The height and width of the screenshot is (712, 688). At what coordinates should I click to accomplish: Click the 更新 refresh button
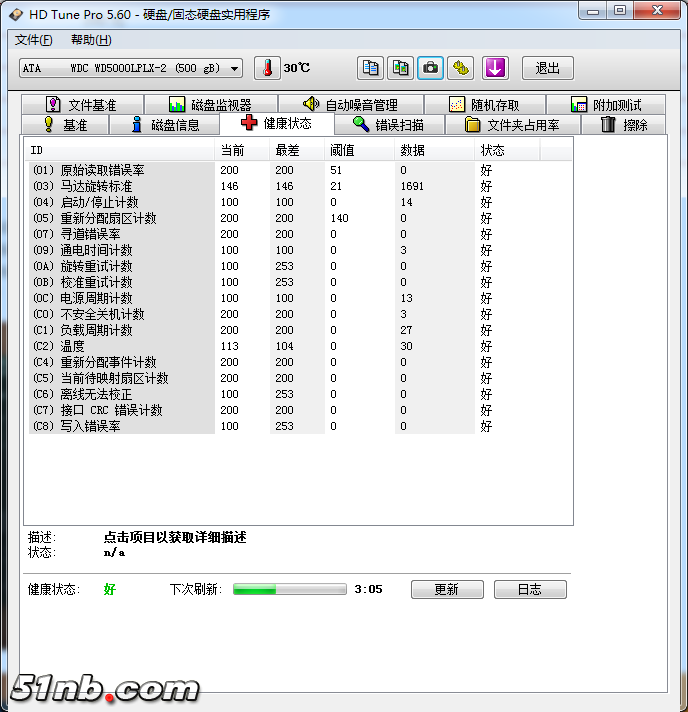pyautogui.click(x=447, y=589)
